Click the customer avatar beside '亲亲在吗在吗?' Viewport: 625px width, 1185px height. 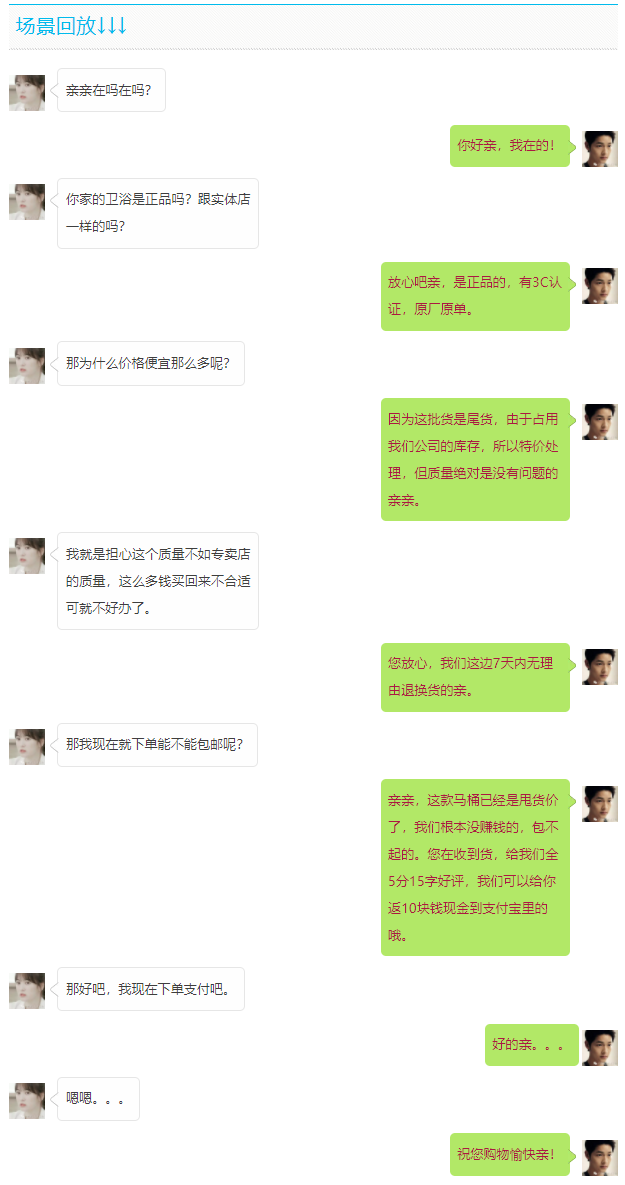26,93
